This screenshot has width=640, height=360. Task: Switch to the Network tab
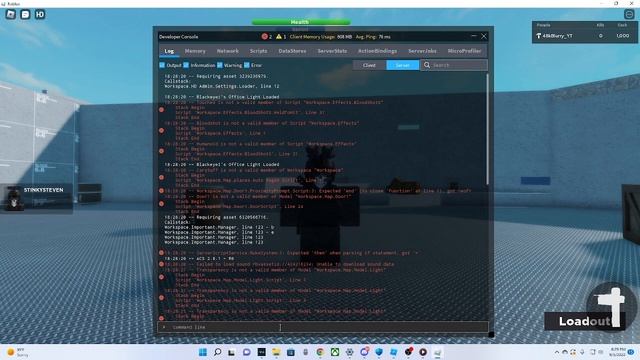point(227,51)
